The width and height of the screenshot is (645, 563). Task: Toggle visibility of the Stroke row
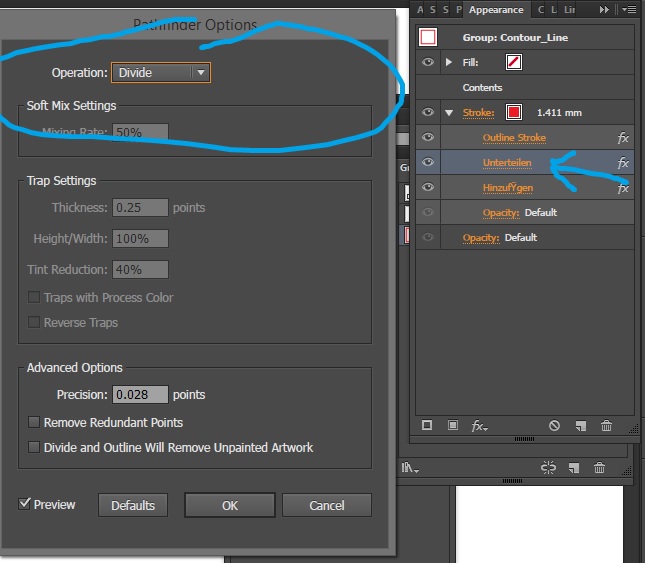point(428,112)
